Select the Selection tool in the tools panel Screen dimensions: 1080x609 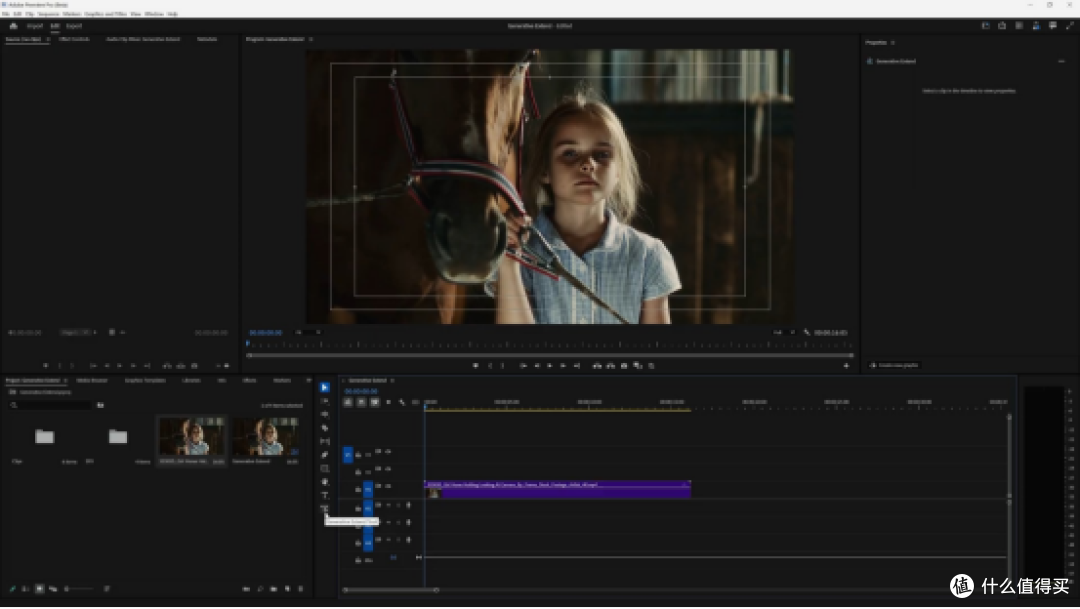click(x=324, y=387)
